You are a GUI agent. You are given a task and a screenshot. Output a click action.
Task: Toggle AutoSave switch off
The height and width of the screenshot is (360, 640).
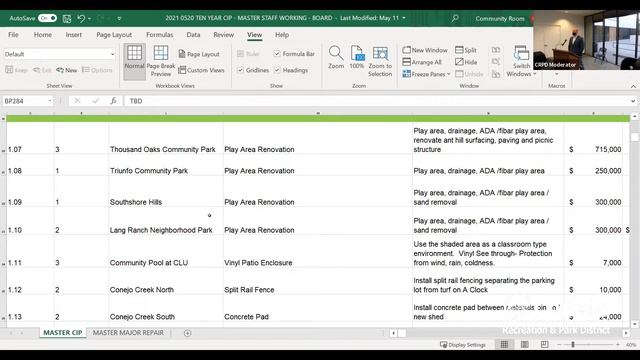point(47,18)
